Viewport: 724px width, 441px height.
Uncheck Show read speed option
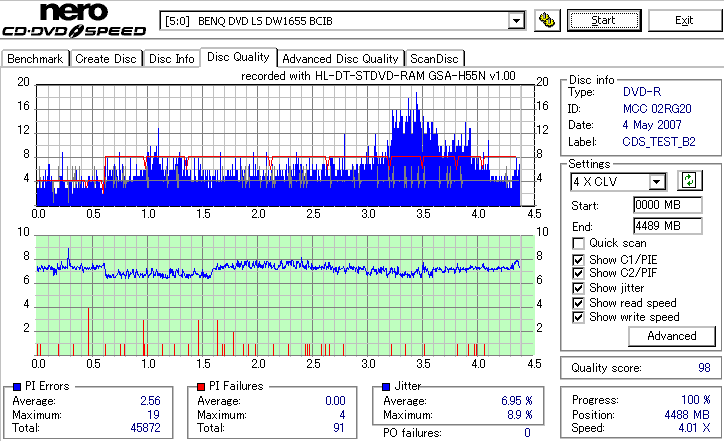click(578, 303)
